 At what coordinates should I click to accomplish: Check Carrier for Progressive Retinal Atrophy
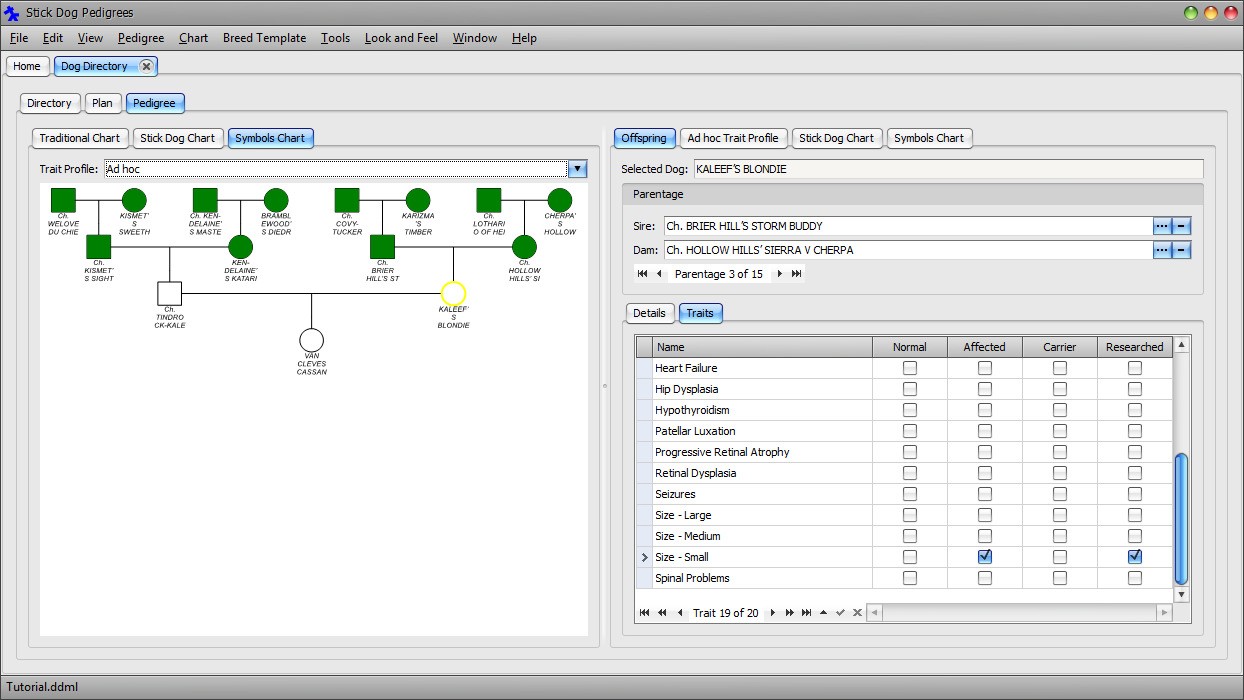coord(1059,452)
